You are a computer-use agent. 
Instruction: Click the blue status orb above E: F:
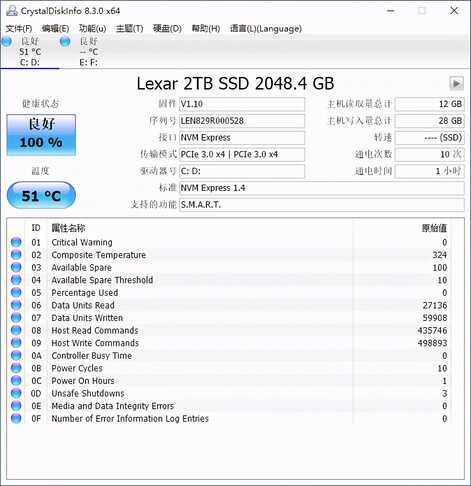(65, 42)
